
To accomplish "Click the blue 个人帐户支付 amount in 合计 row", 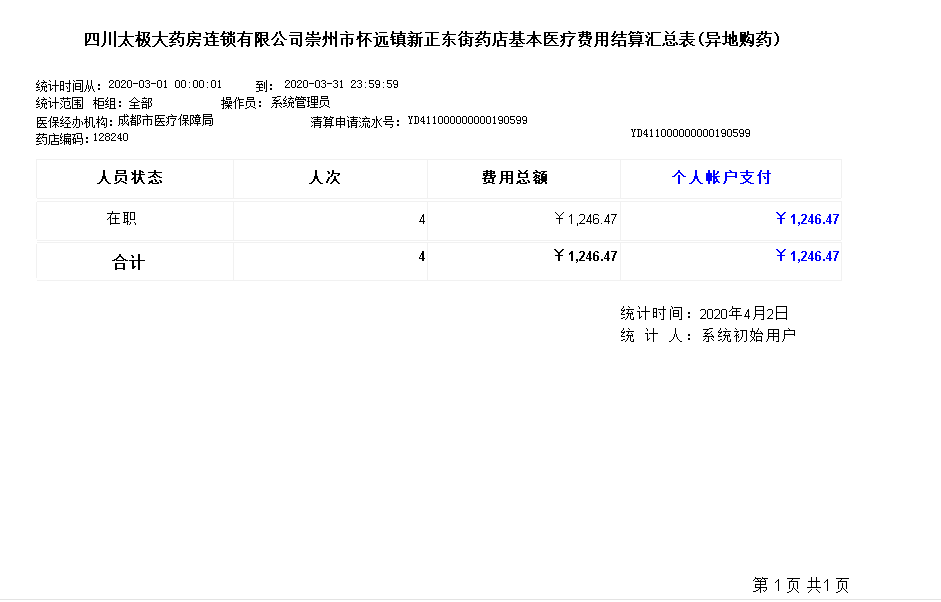I will [x=807, y=256].
